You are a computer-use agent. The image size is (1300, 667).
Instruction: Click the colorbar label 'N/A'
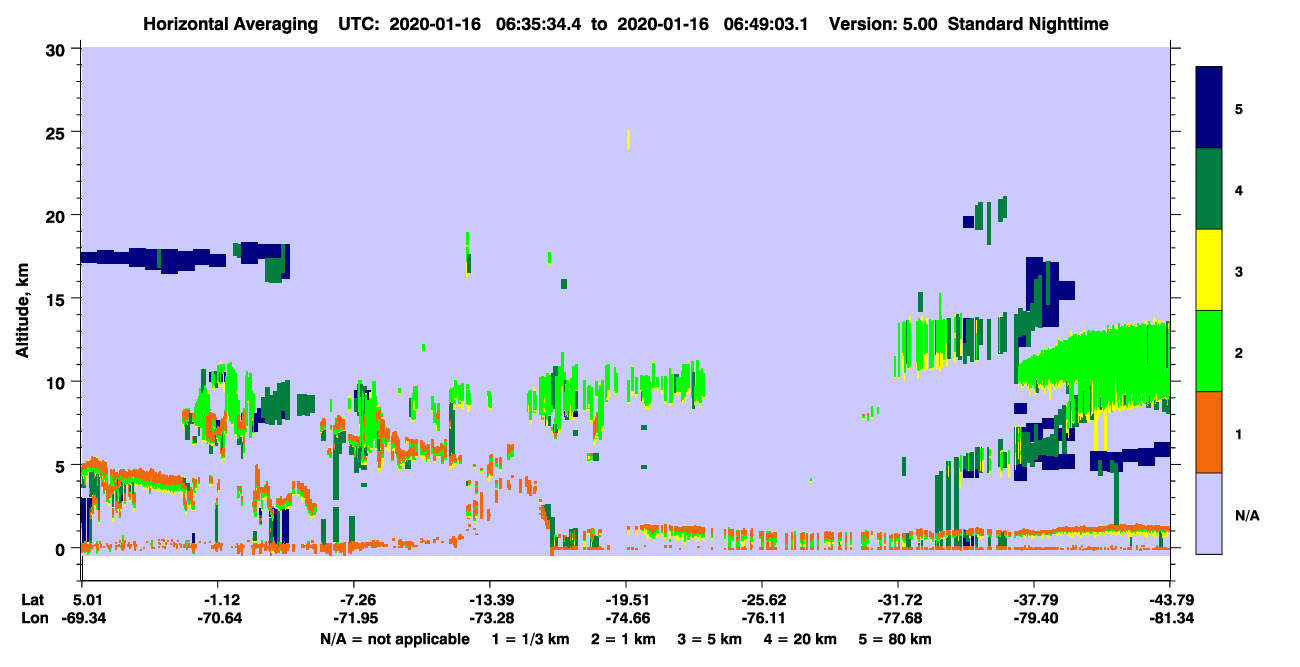pos(1246,515)
